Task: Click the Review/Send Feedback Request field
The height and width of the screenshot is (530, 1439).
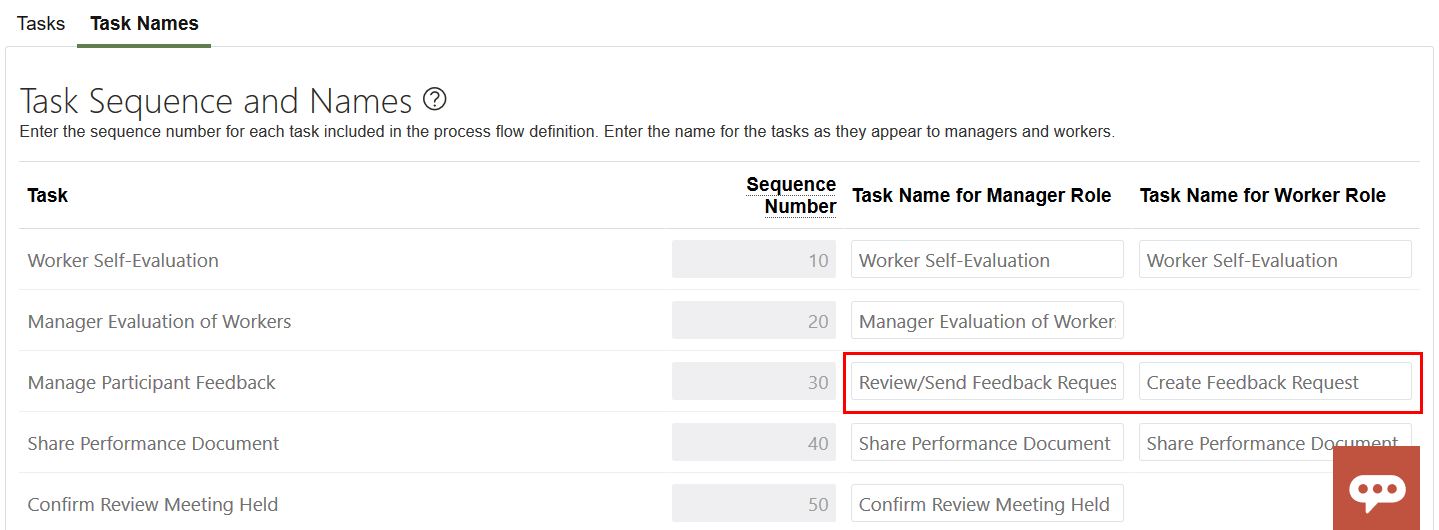Action: (x=987, y=382)
